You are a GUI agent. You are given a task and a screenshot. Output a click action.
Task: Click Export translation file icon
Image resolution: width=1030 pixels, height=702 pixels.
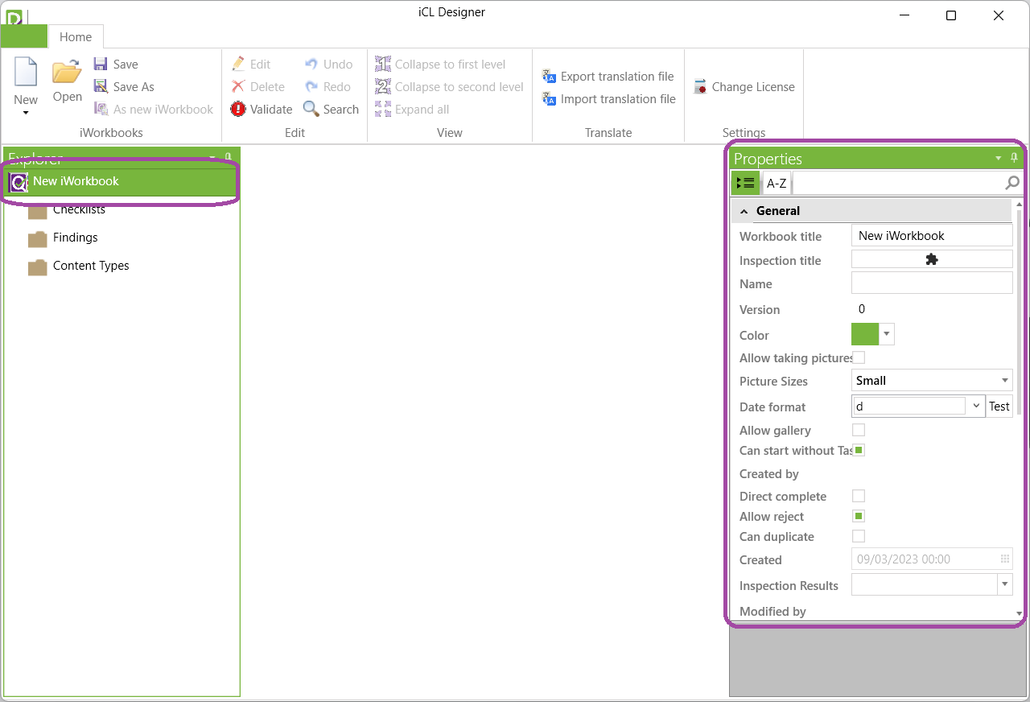(549, 77)
